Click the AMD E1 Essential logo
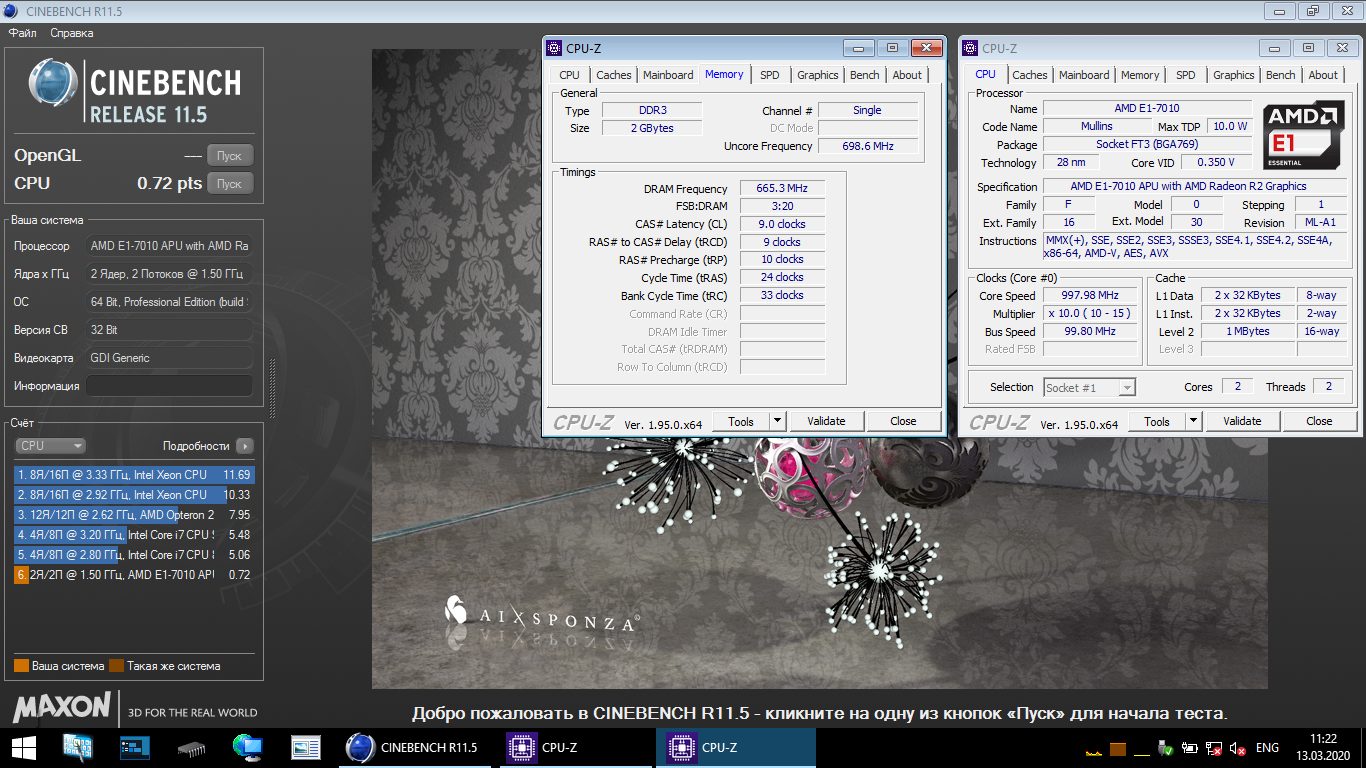This screenshot has height=768, width=1366. (1303, 134)
